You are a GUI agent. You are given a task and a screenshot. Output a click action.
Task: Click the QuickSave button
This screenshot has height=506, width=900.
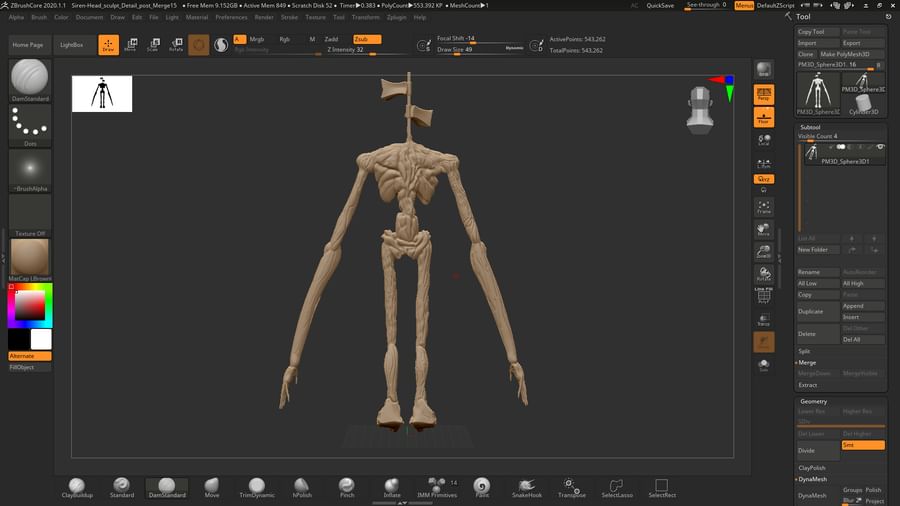coord(660,5)
